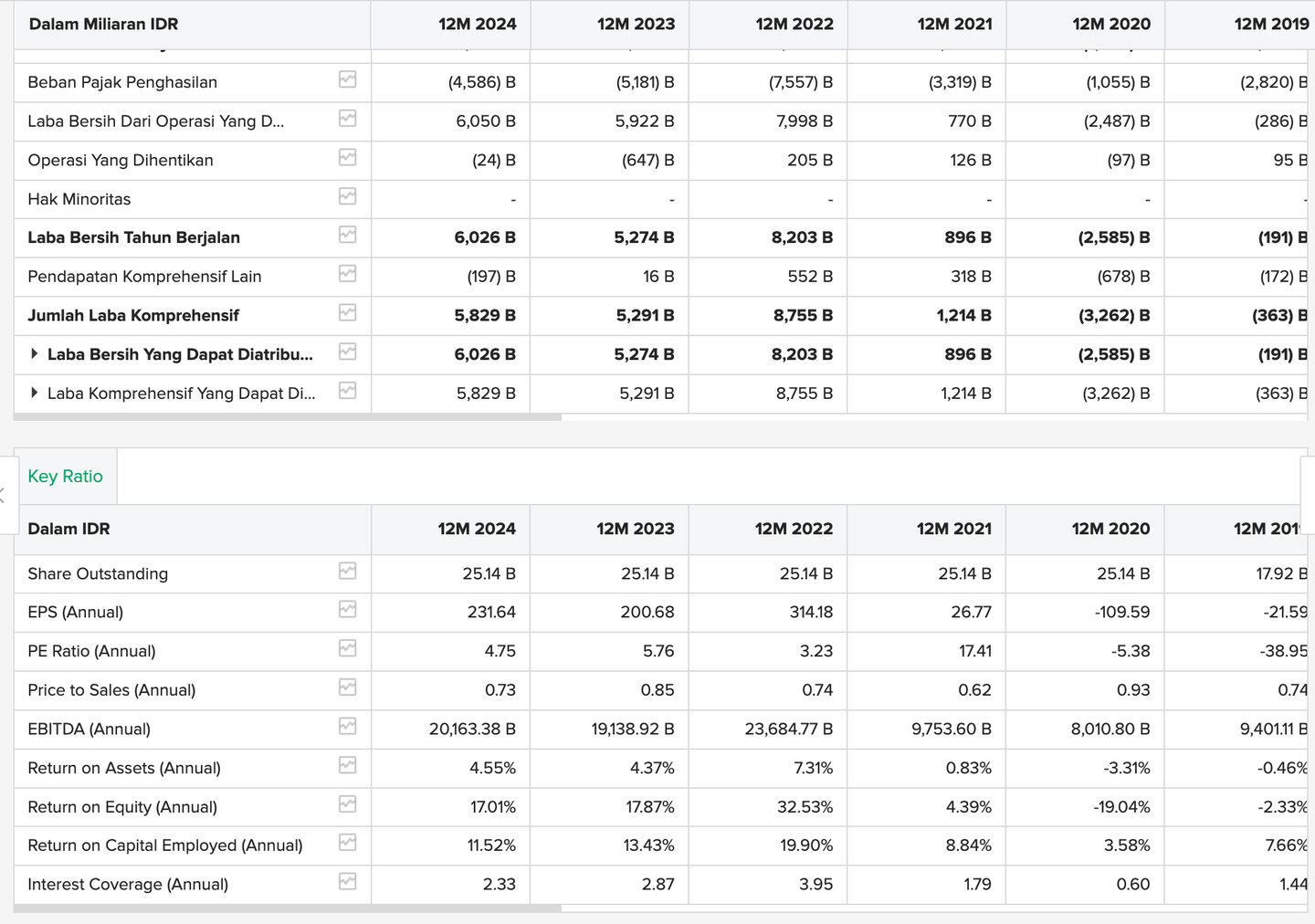Click horizontal scrollbar under income statement table
Viewport: 1315px width, 924px height.
288,417
